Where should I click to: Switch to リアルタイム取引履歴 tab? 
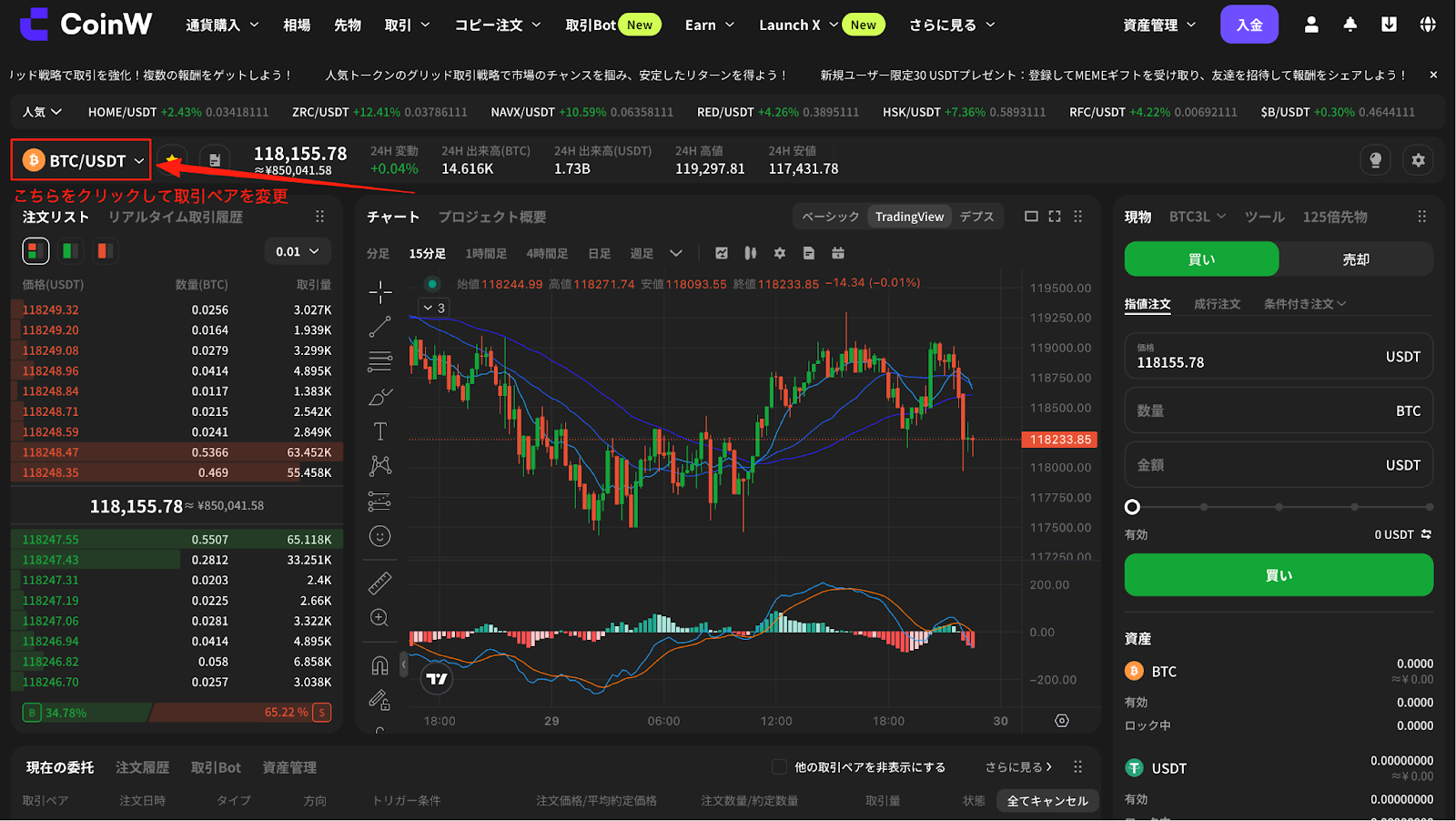tap(176, 217)
